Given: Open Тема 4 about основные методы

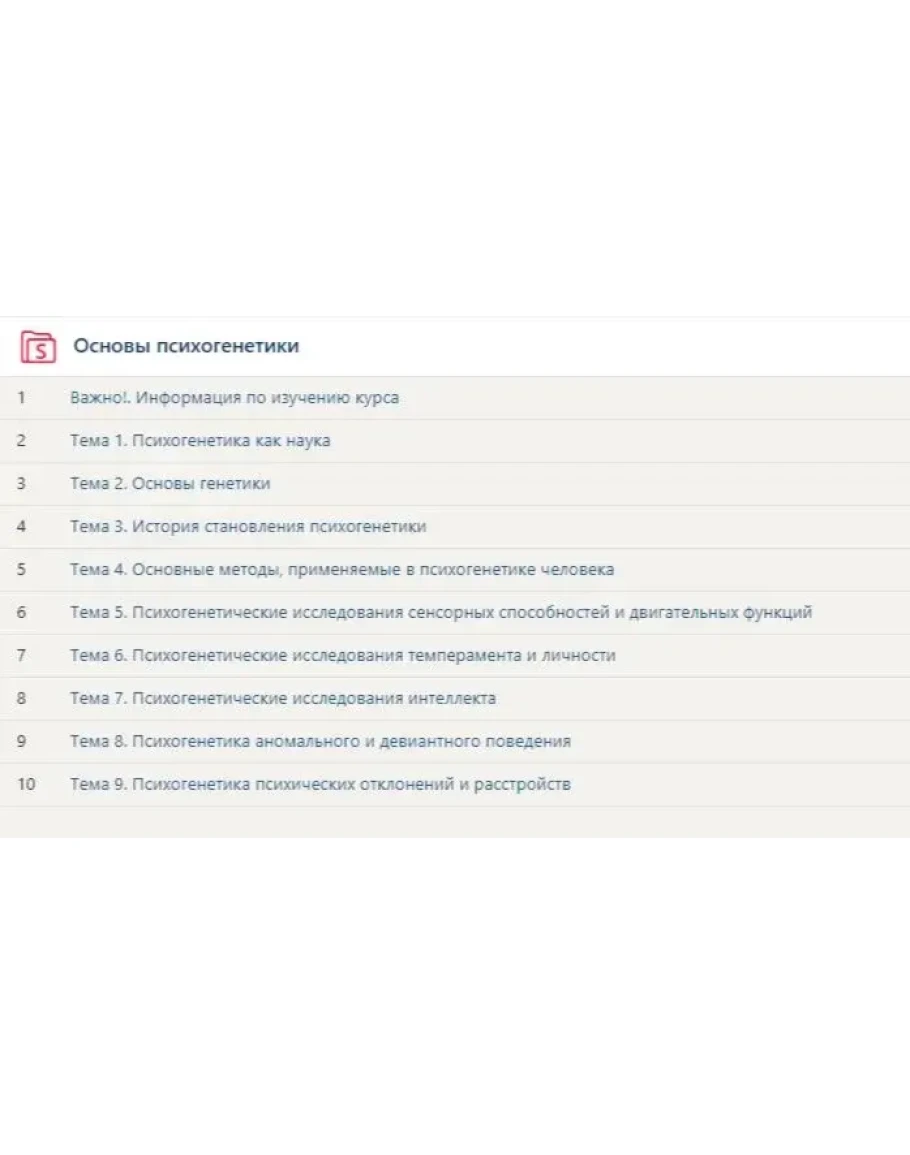Looking at the screenshot, I should point(342,570).
